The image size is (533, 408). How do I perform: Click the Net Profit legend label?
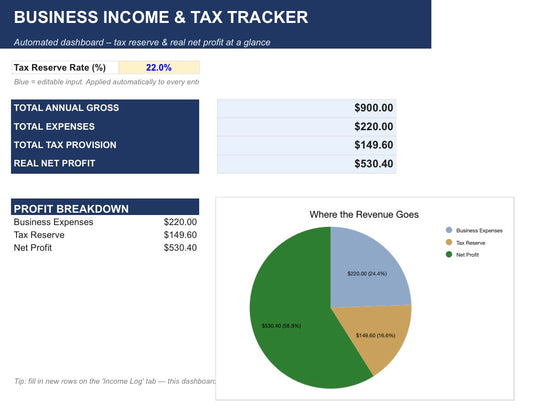467,255
